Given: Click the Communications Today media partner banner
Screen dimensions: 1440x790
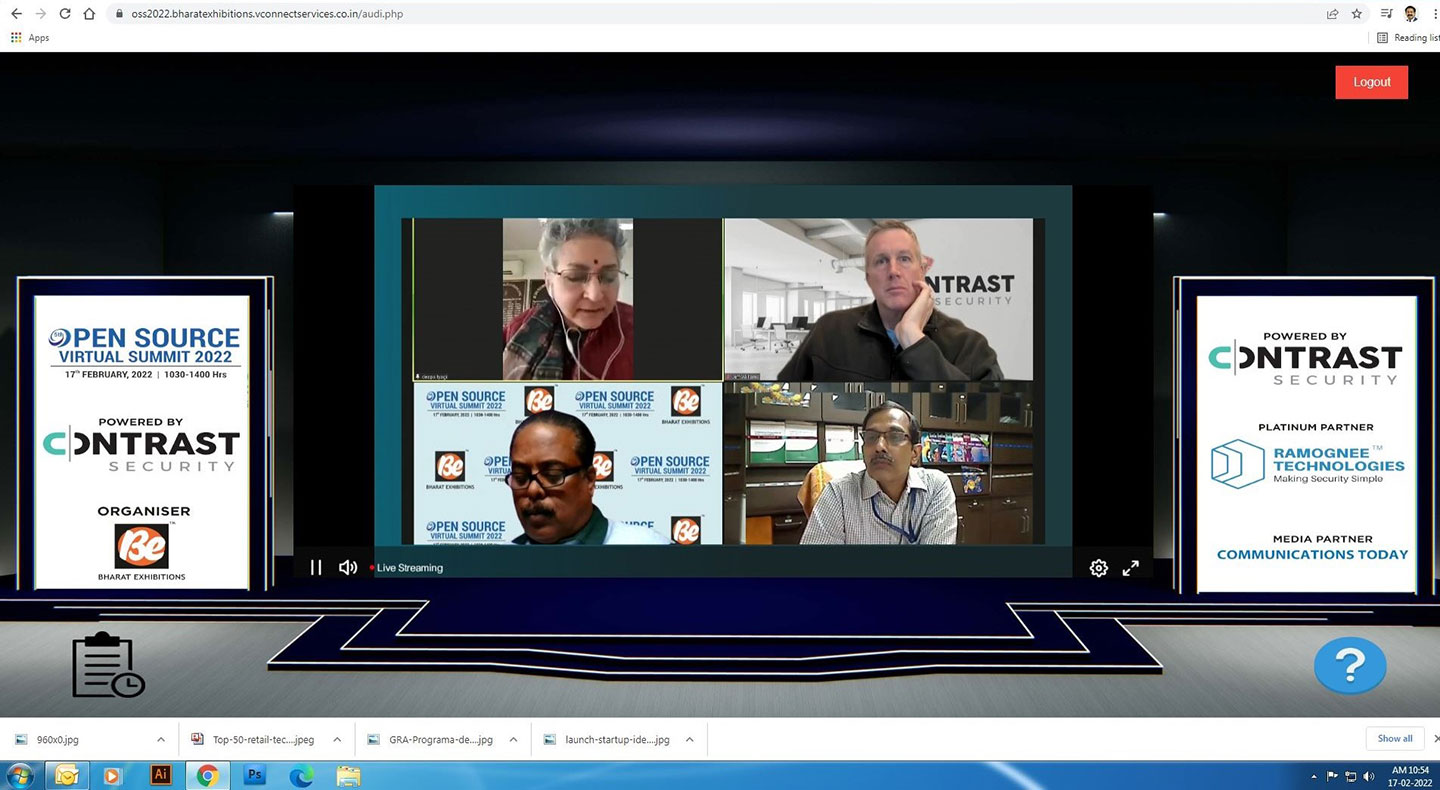Looking at the screenshot, I should coord(1312,554).
